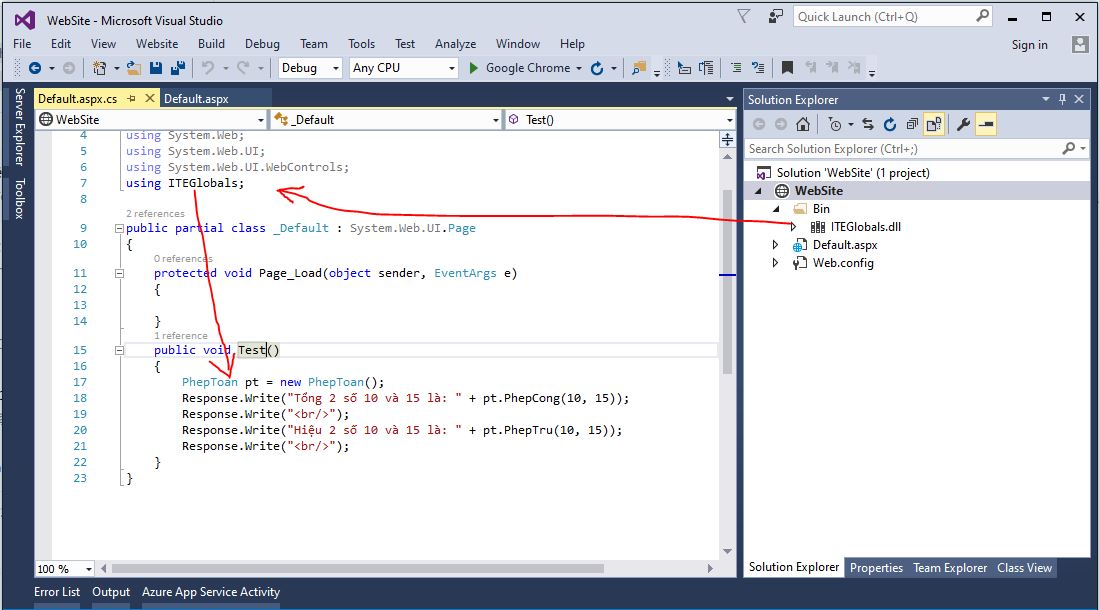Open the Toolbox side tab
Screen dimensions: 1099x610
(x=20, y=198)
